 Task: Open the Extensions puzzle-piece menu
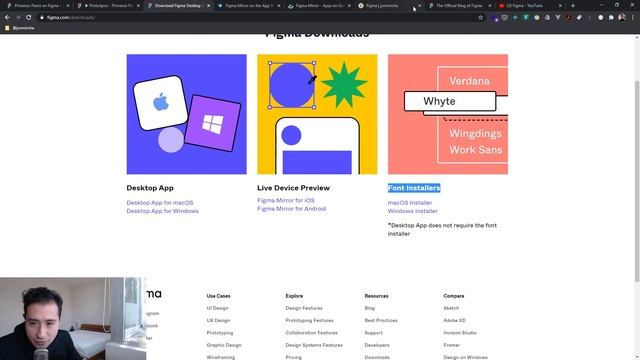611,18
